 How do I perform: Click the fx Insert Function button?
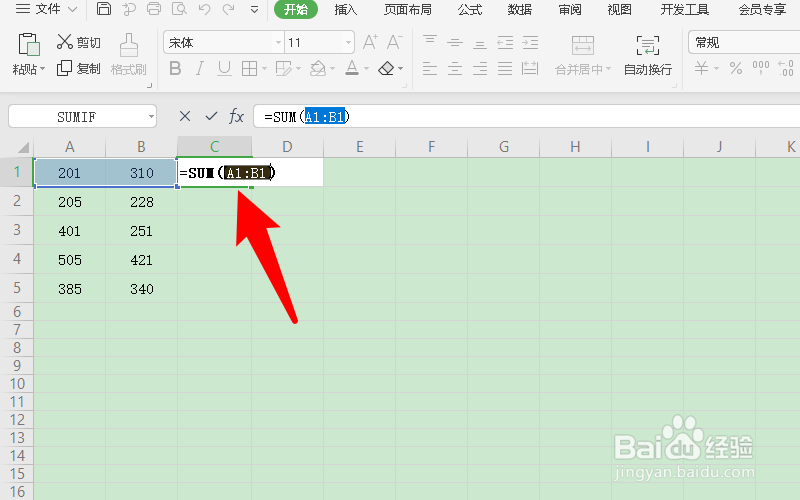point(236,116)
